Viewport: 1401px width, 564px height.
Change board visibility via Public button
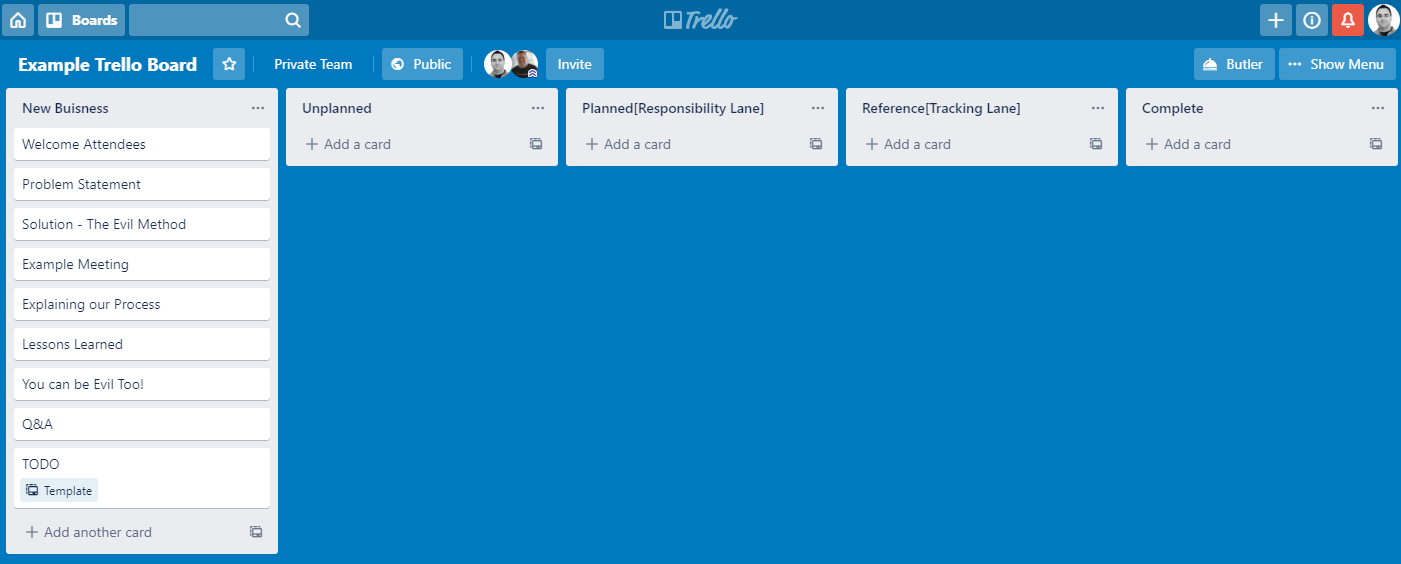click(422, 64)
